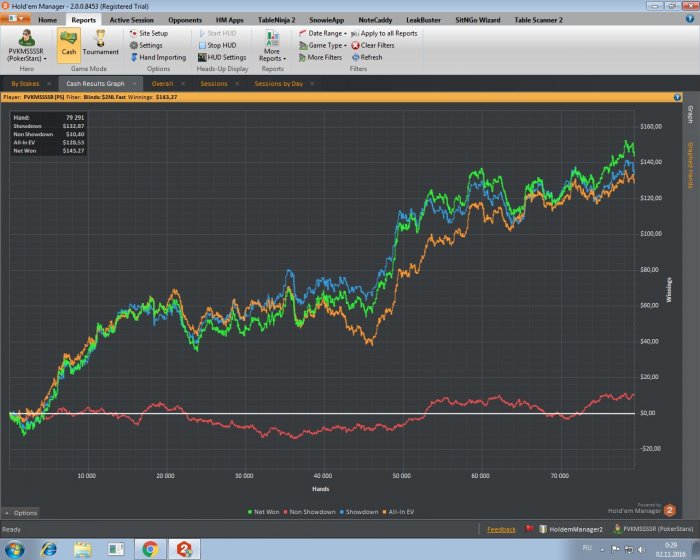Click the Stop HUD button
The height and width of the screenshot is (560, 700).
(x=221, y=45)
